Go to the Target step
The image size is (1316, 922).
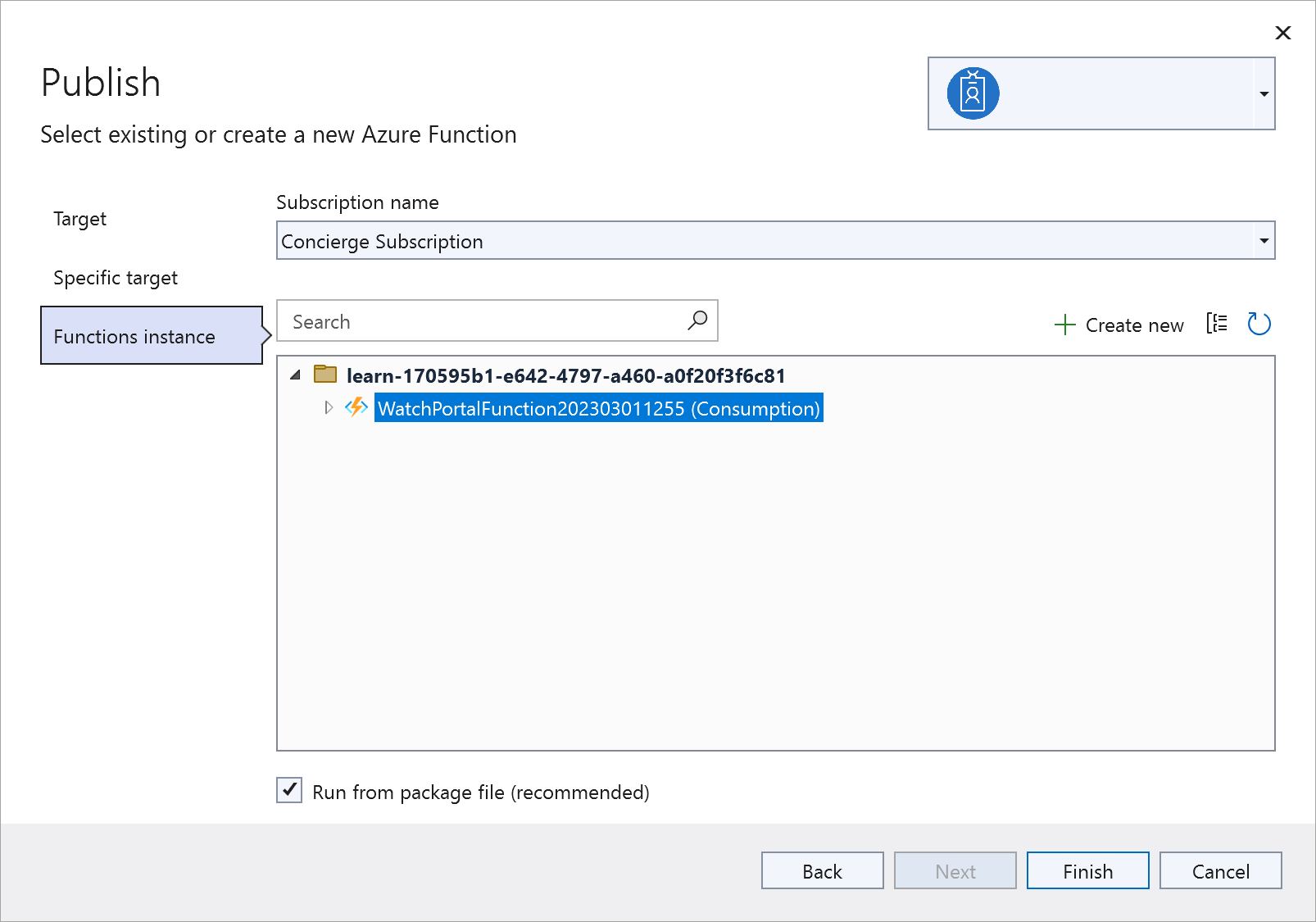pos(80,219)
